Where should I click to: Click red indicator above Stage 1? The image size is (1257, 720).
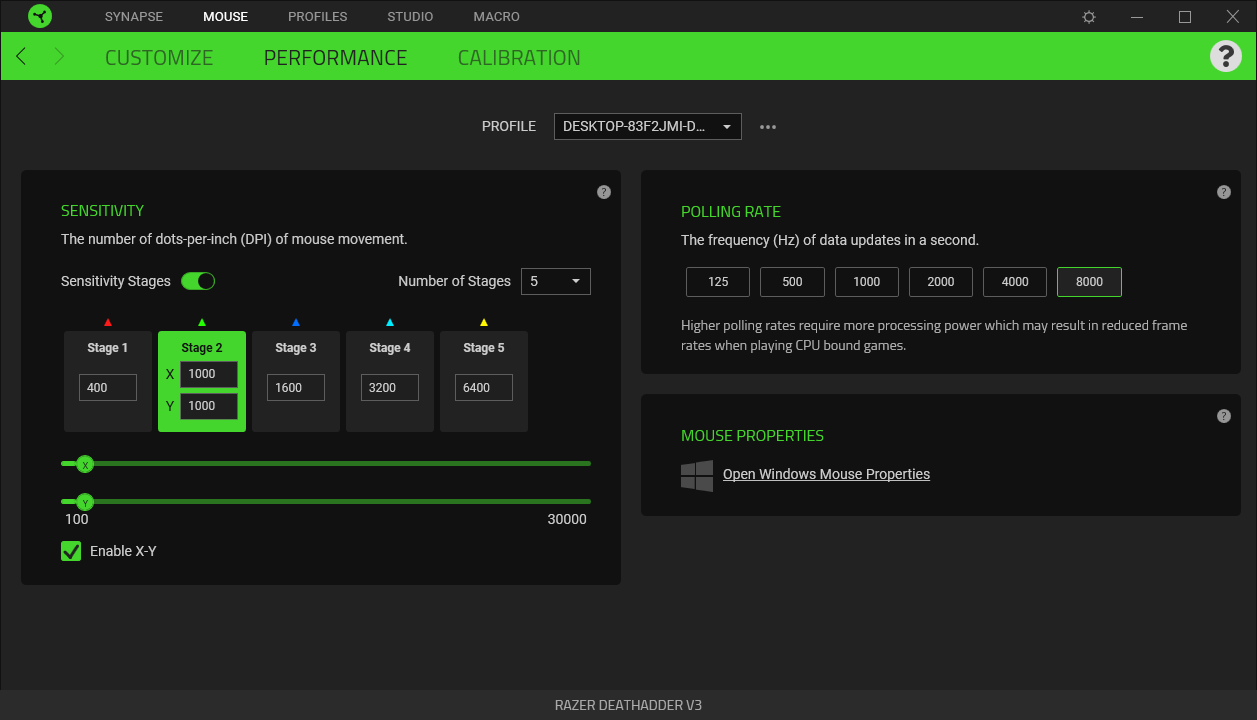(x=108, y=323)
